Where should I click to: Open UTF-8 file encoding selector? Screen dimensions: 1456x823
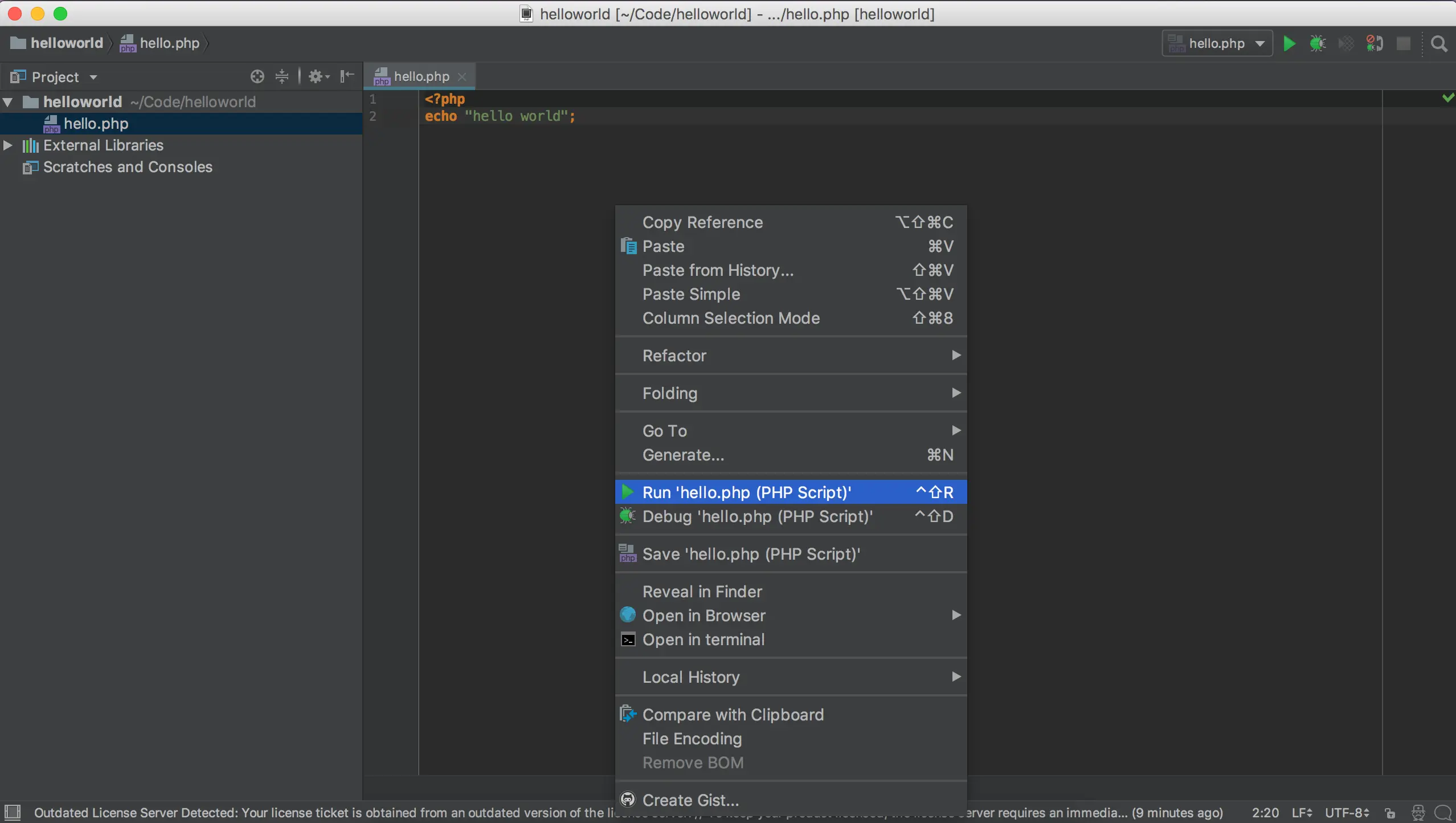tap(1347, 813)
